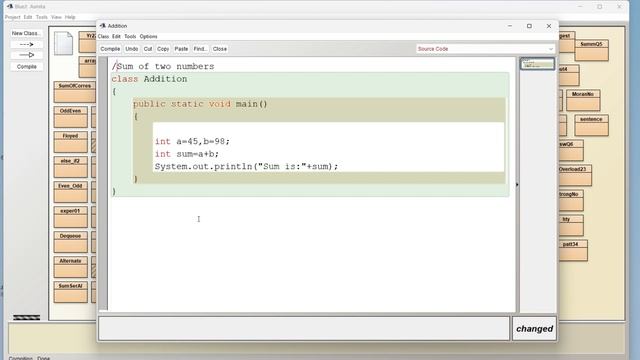Open the Project menu in BlueJ window
This screenshot has height=360, width=640.
coord(13,17)
